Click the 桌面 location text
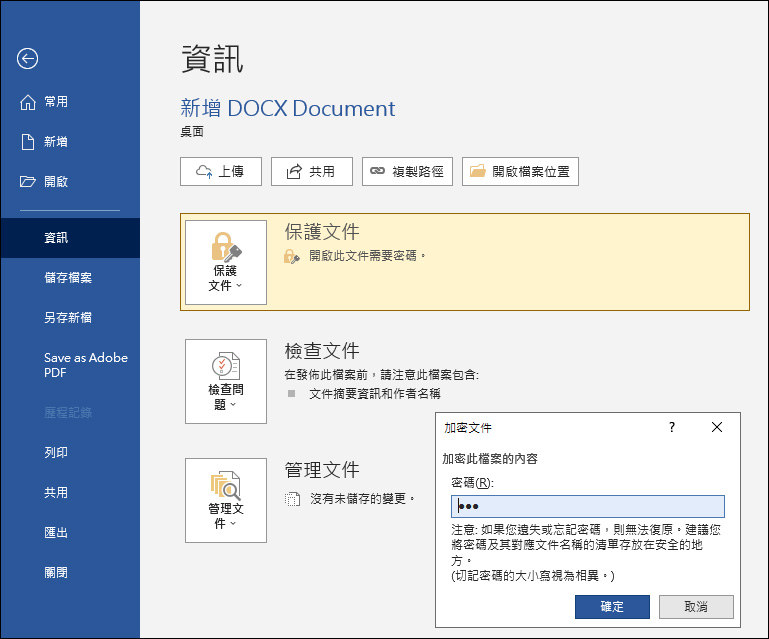Screen dimensions: 769x639 tap(192, 131)
